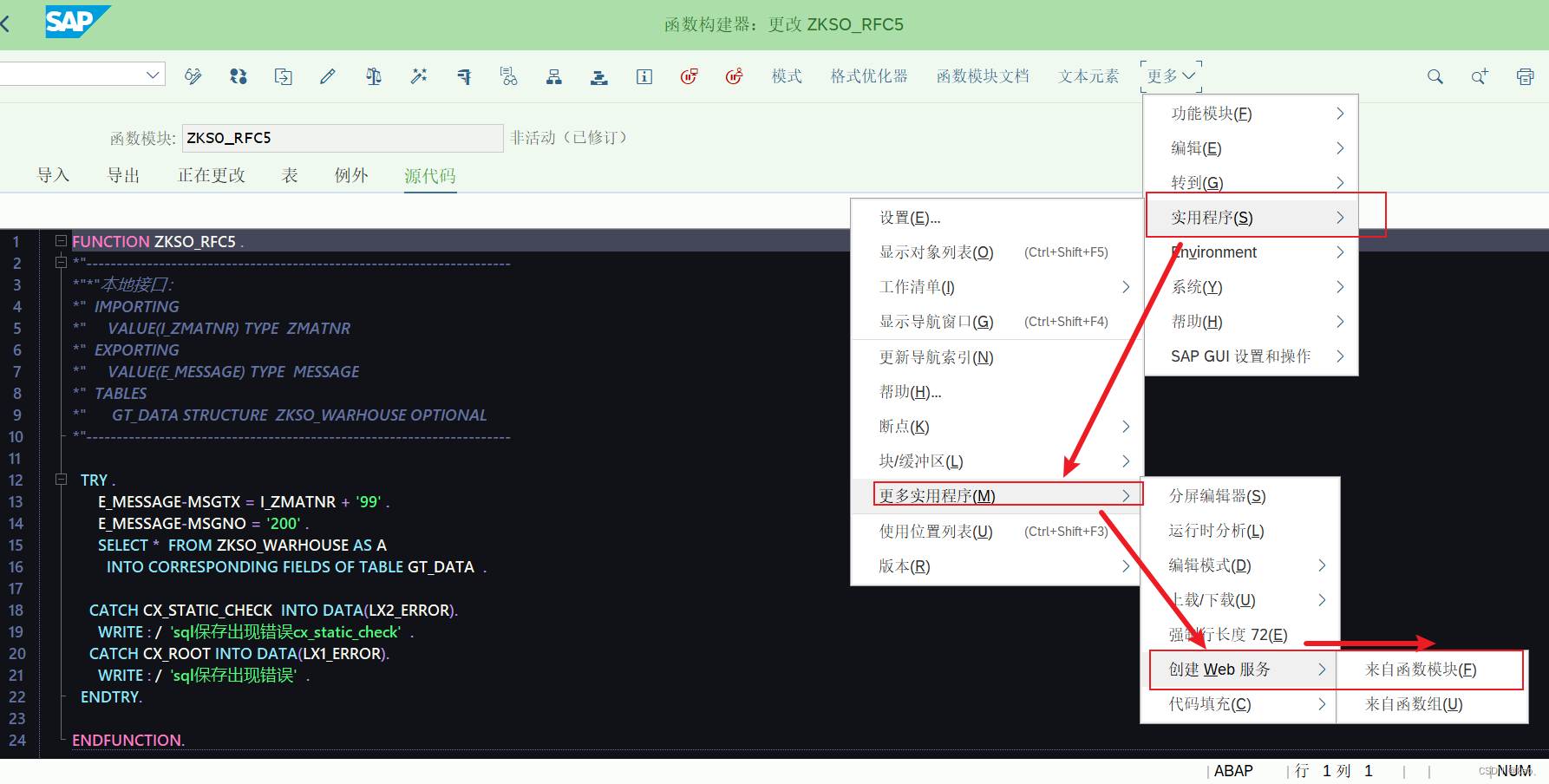Set session breakpoint red icon

(690, 76)
